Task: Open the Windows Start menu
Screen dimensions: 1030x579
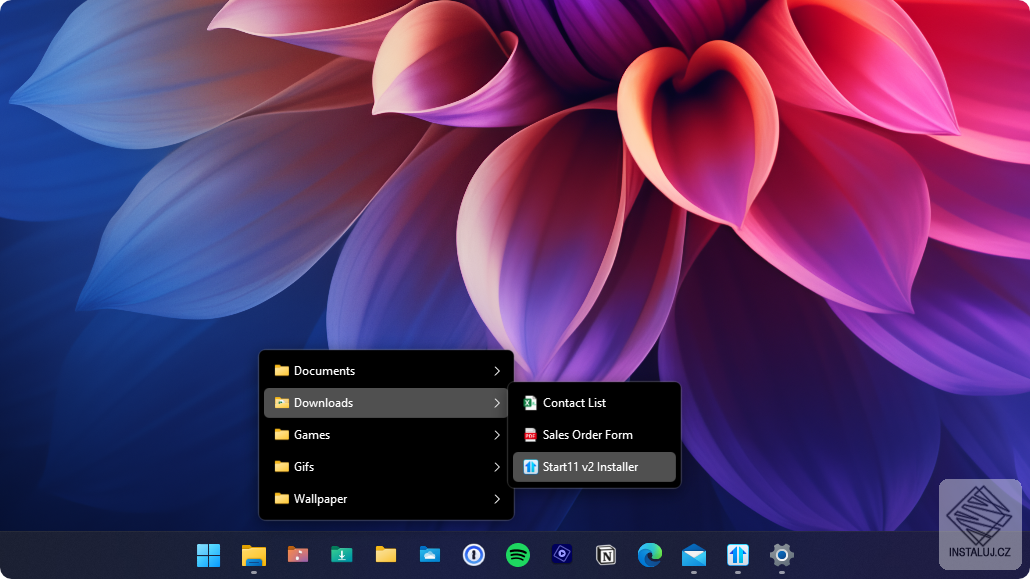Action: [x=208, y=554]
